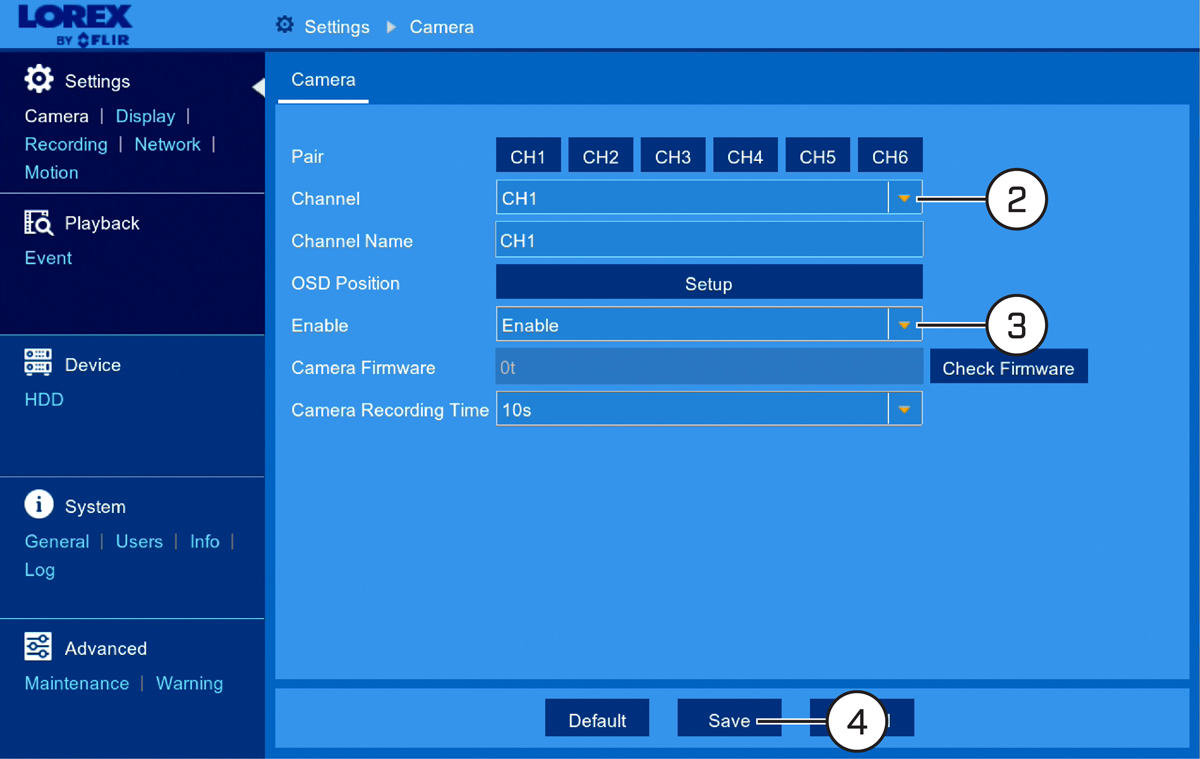Pair camera on CH6 button
This screenshot has width=1200, height=759.
point(890,157)
